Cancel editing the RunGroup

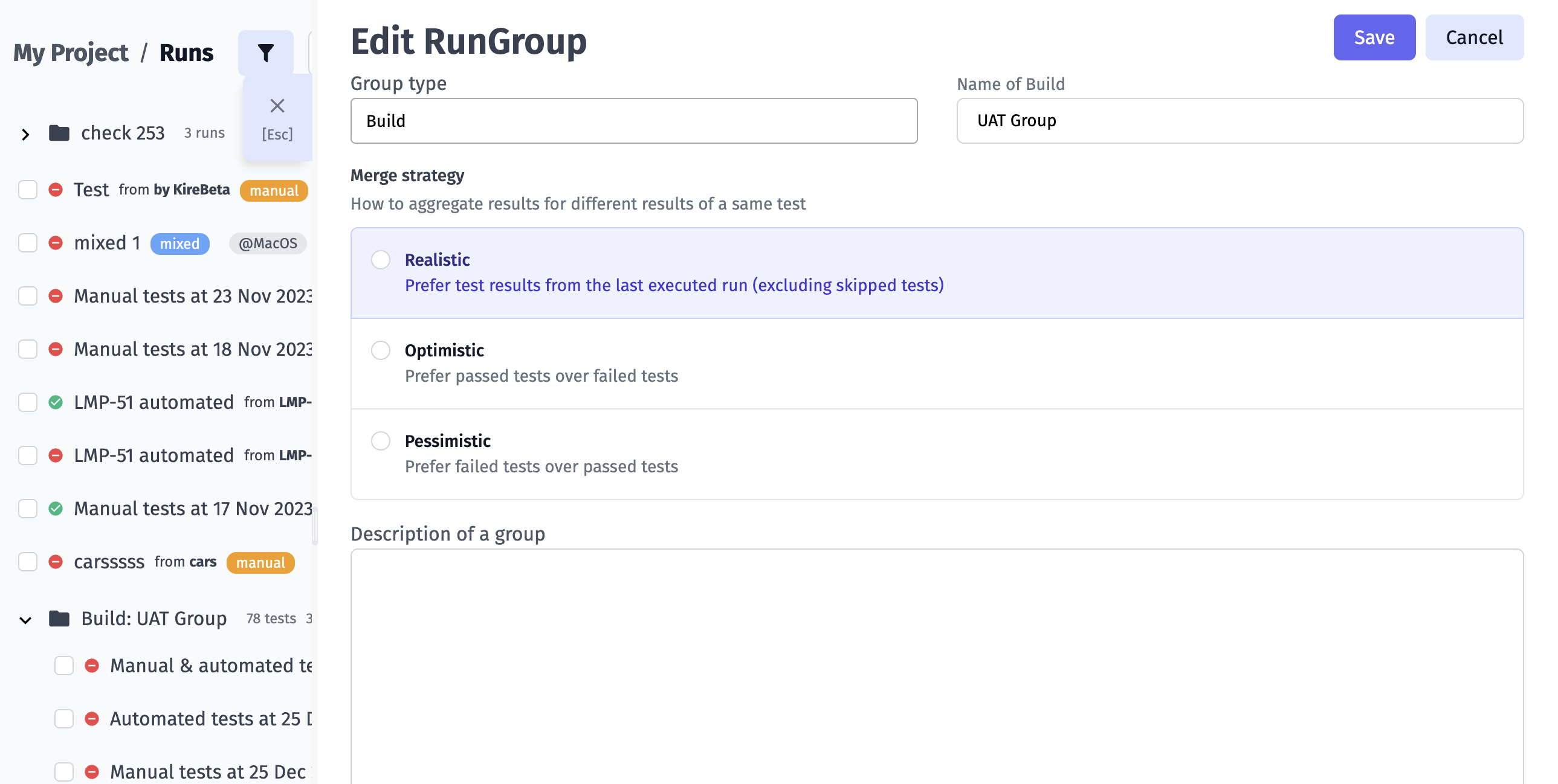[1474, 37]
